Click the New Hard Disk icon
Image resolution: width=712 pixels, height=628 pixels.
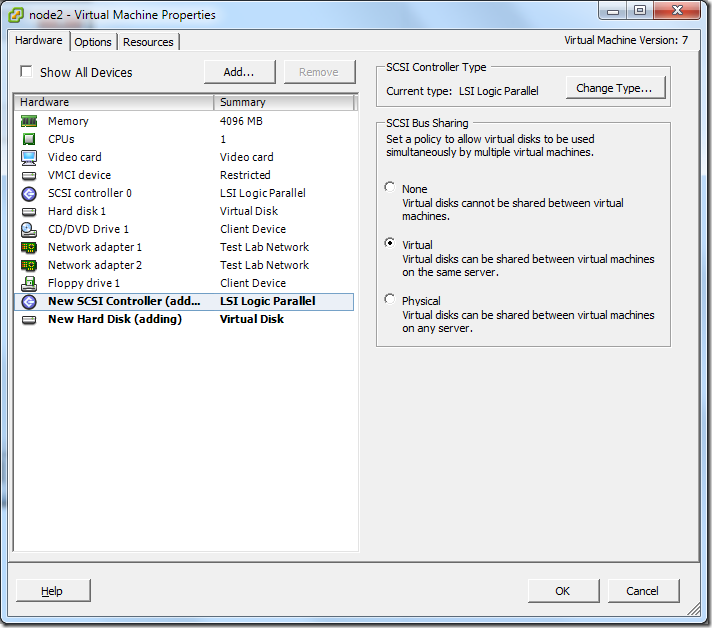29,320
